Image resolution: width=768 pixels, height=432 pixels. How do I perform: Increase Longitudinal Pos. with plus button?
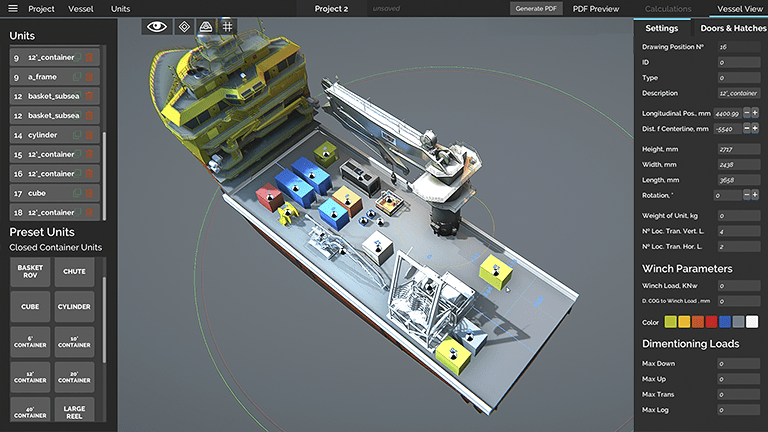click(x=755, y=113)
